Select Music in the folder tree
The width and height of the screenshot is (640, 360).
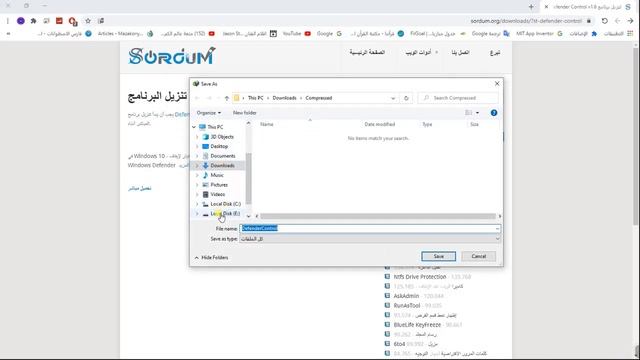point(217,175)
